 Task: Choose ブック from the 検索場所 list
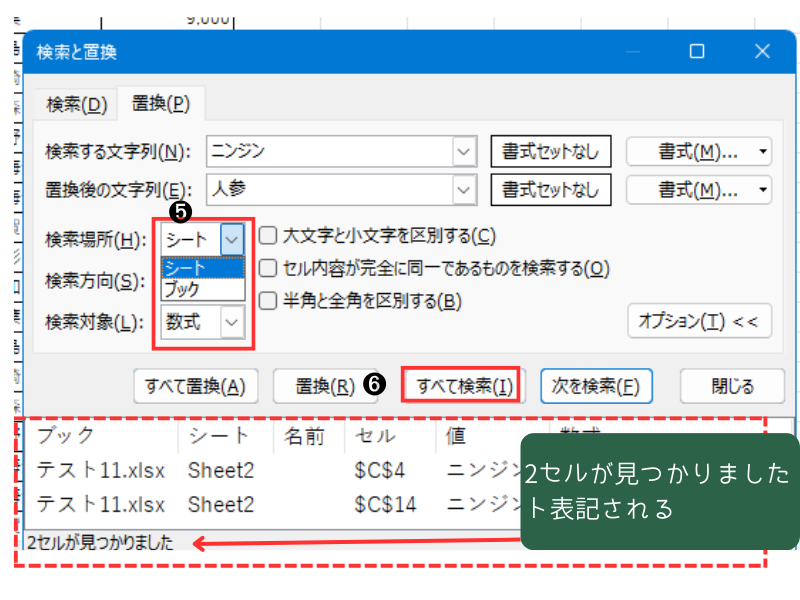[183, 289]
